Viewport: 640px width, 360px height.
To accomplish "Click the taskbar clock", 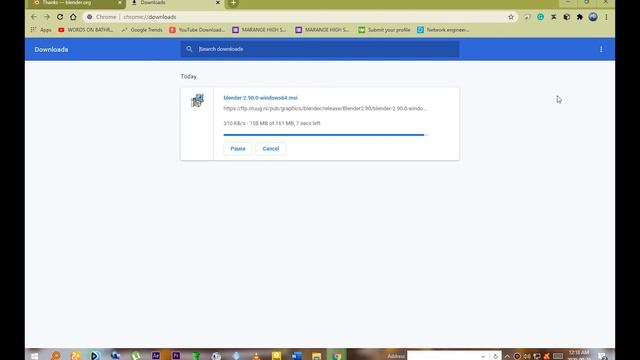I will 579,355.
